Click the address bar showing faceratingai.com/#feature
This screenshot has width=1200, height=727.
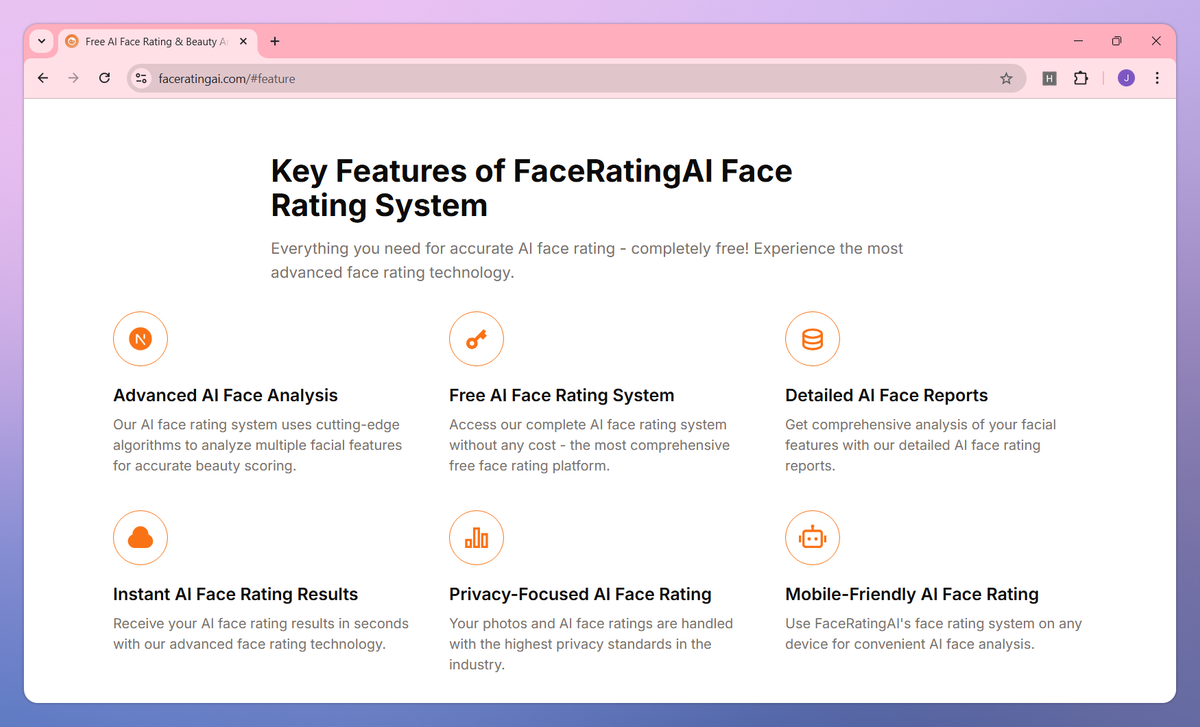(576, 78)
